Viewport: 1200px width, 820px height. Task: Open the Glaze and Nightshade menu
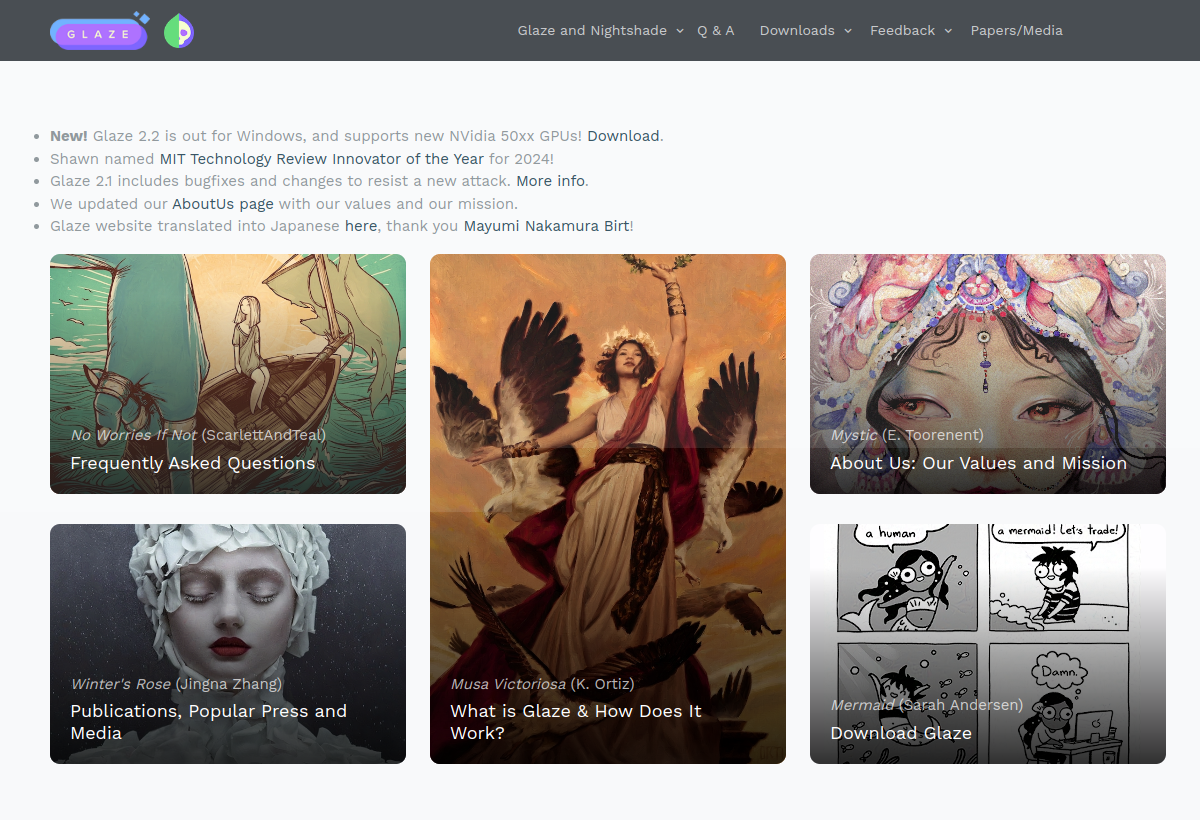coord(592,31)
